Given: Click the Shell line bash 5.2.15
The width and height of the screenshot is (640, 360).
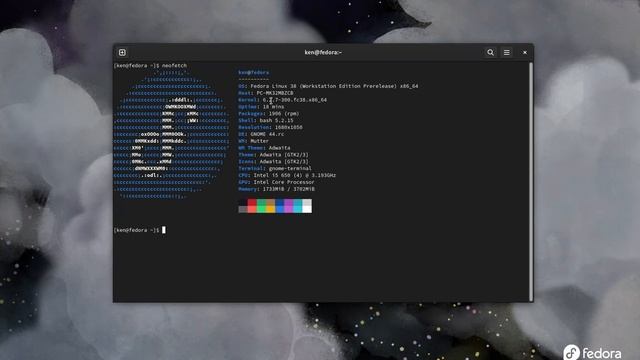Looking at the screenshot, I should tap(266, 120).
